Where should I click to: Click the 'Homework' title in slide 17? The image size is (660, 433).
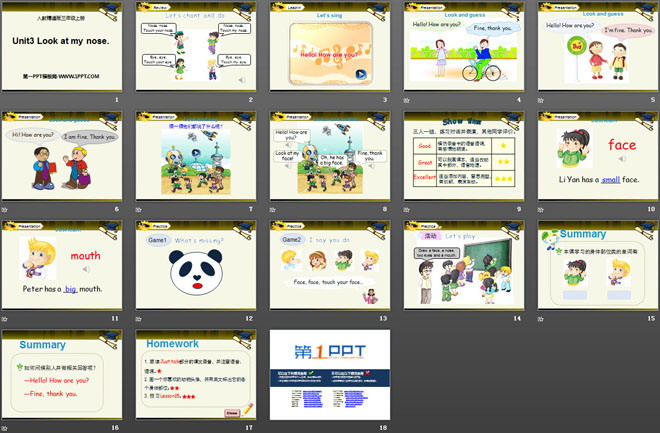point(173,344)
